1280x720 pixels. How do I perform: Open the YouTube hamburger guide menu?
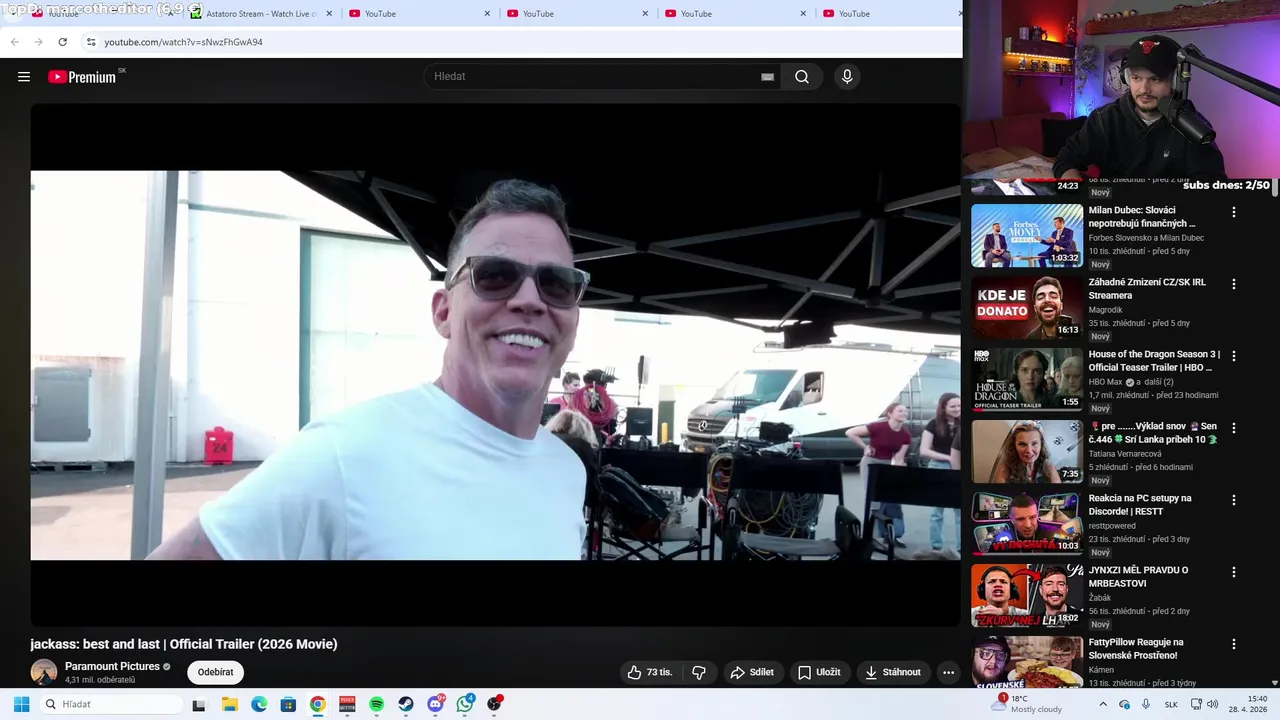point(24,77)
